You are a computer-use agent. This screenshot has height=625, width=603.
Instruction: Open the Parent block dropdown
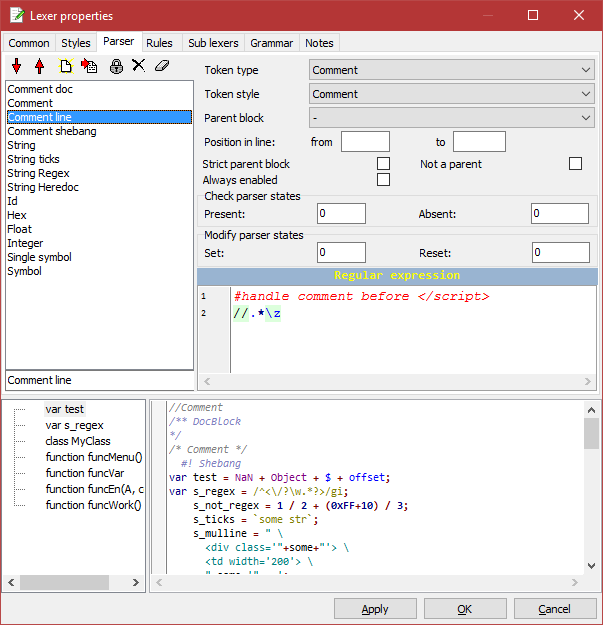click(x=452, y=118)
